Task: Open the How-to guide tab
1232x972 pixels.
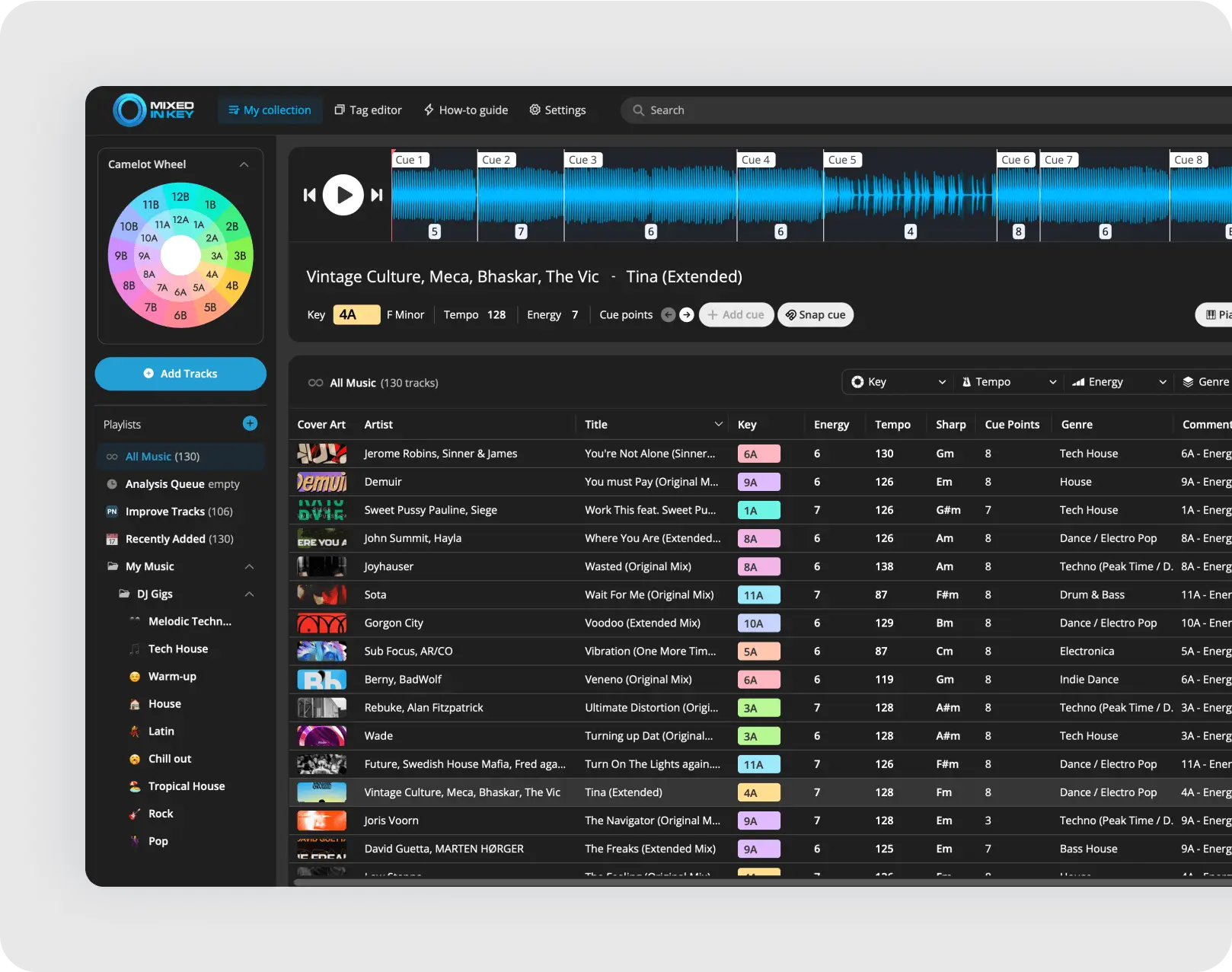Action: (466, 110)
